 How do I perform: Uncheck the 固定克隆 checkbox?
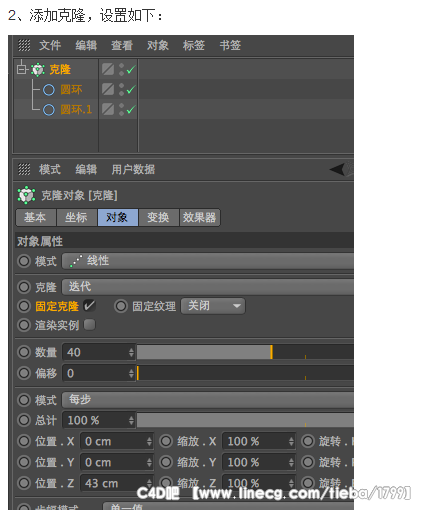[x=89, y=306]
